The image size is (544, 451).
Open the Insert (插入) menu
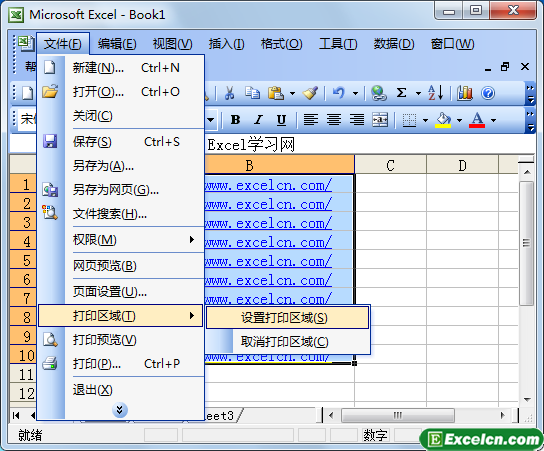(x=226, y=44)
